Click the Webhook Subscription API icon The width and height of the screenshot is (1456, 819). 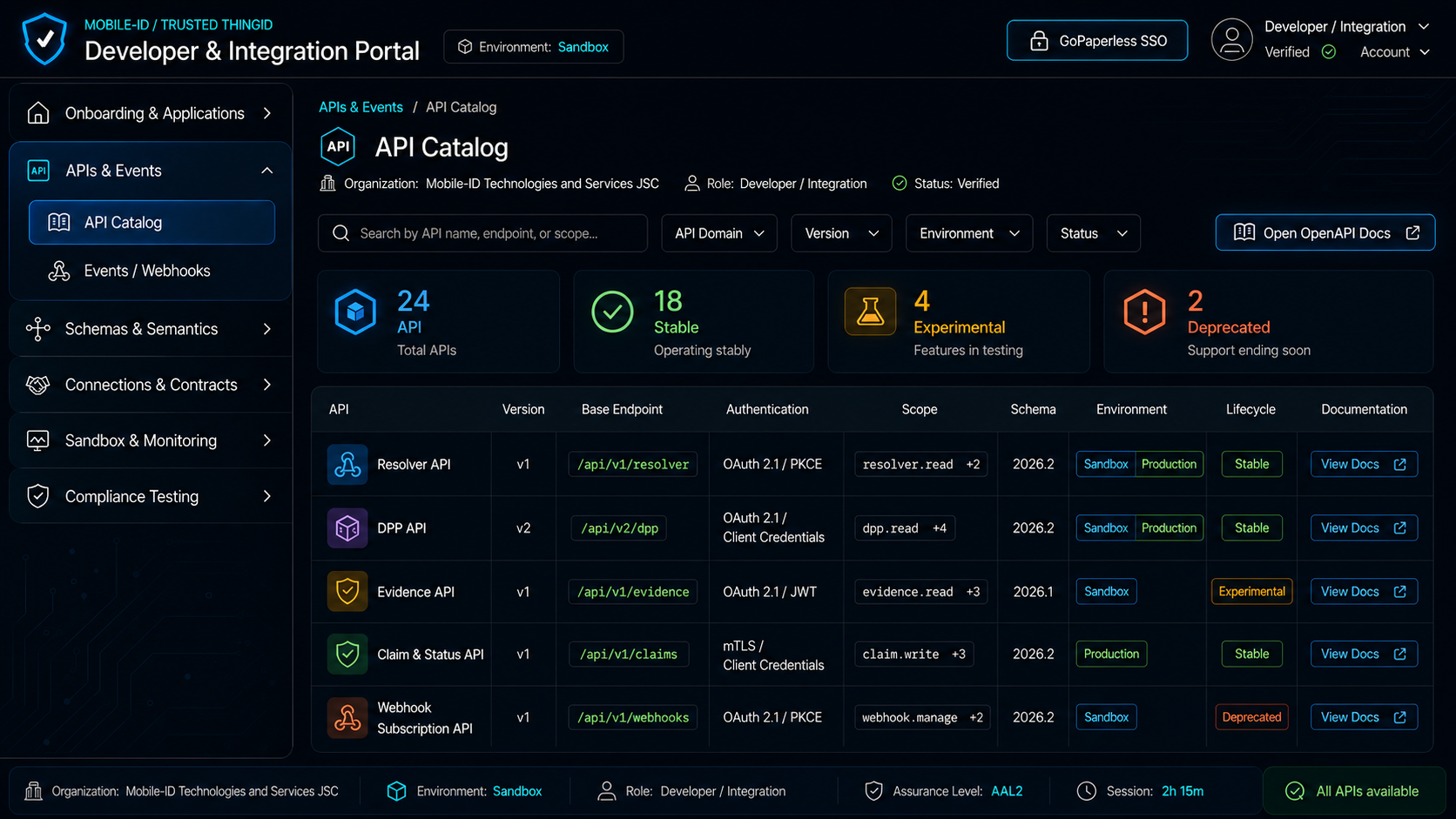pos(347,718)
